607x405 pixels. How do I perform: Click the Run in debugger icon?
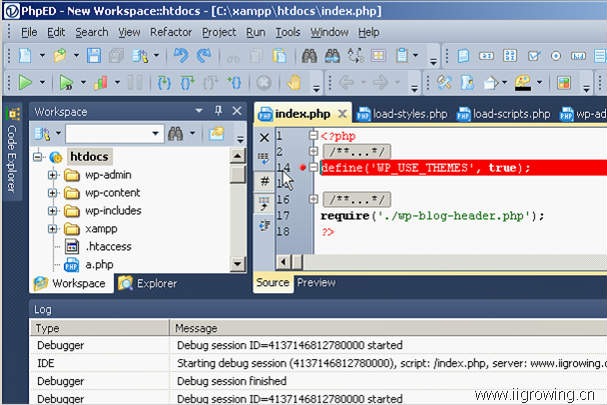click(66, 82)
